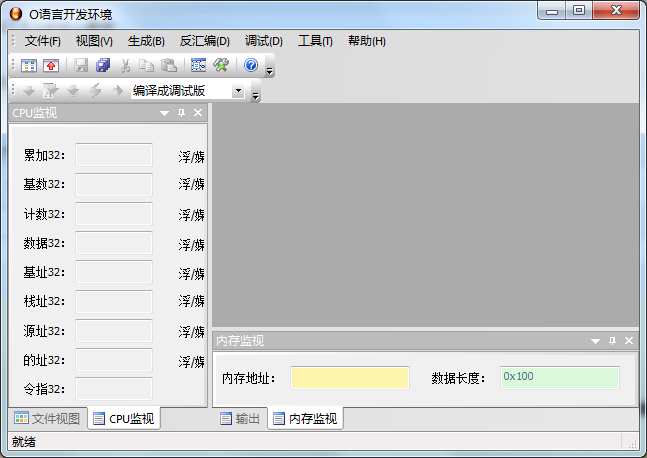Screen dimensions: 647x458
Task: Open the 帮助(H) menu
Action: [x=366, y=41]
